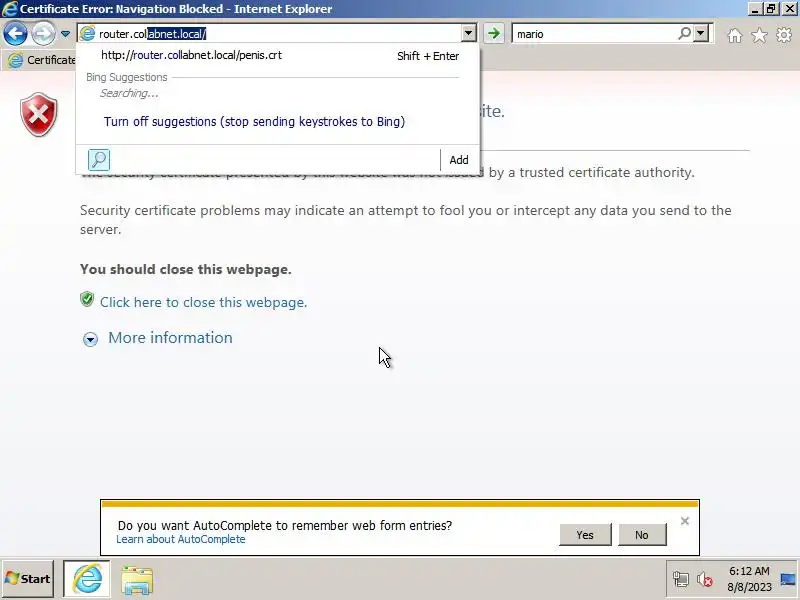Open the More information link text
The image size is (800, 600).
[x=170, y=338]
